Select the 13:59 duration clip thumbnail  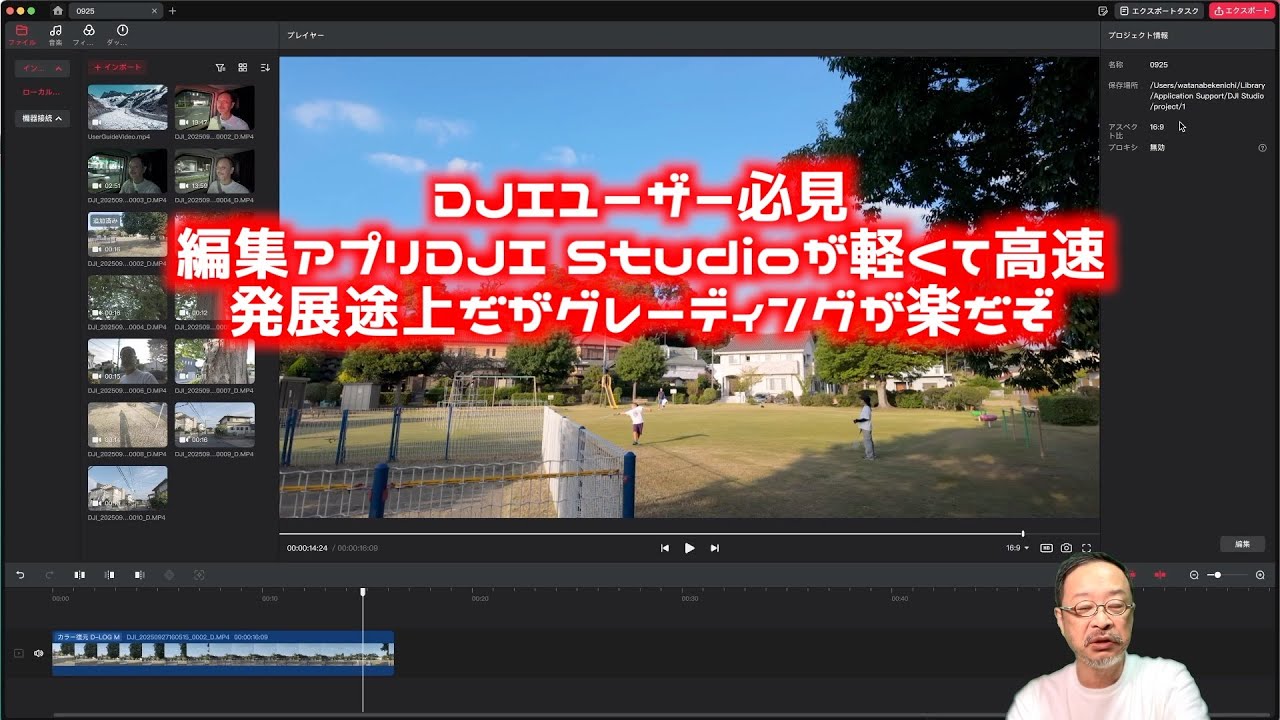tap(214, 171)
